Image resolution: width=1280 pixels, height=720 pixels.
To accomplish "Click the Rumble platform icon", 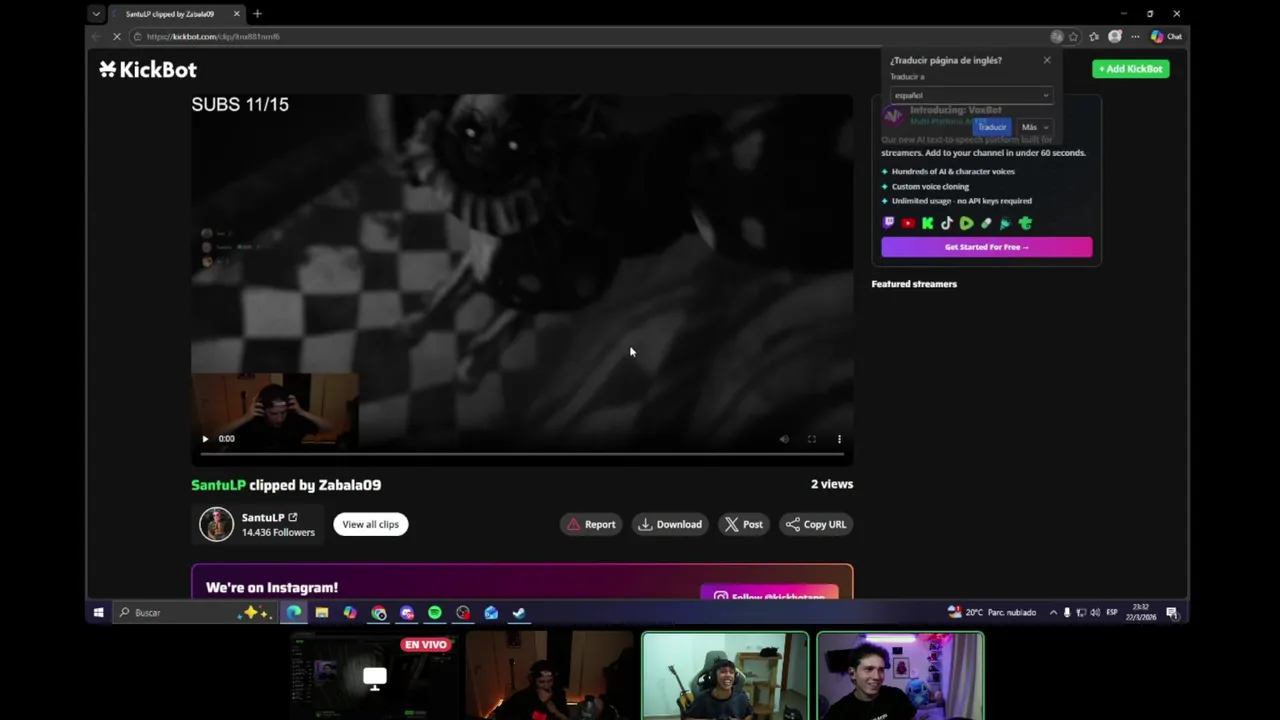I will tap(966, 223).
